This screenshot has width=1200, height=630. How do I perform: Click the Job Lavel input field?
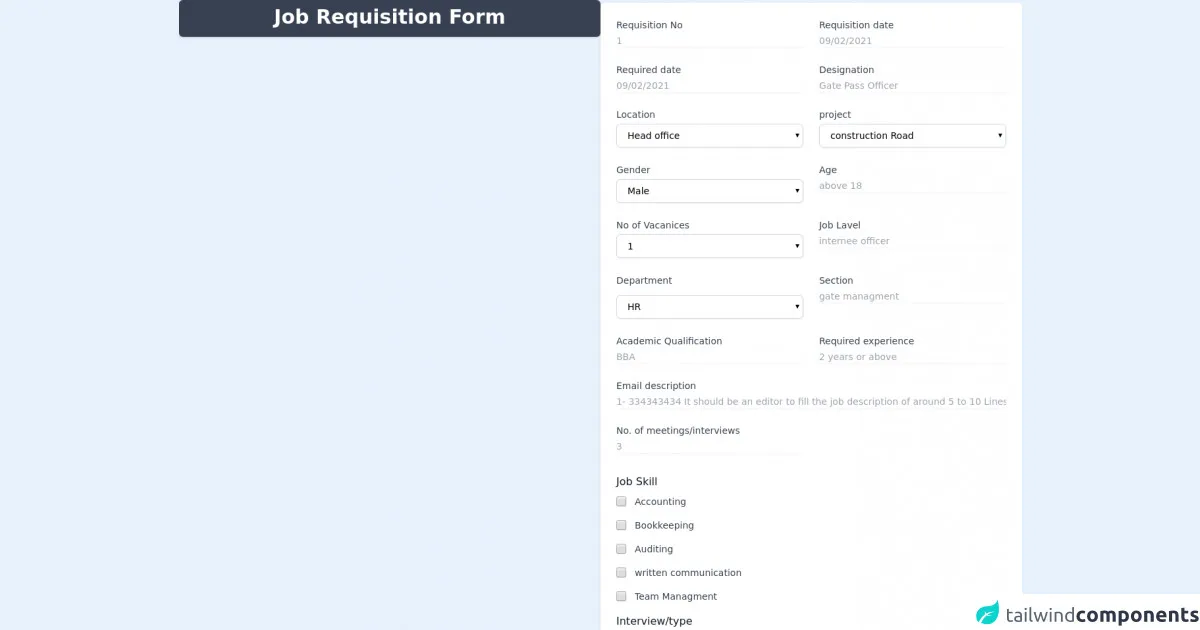point(912,241)
